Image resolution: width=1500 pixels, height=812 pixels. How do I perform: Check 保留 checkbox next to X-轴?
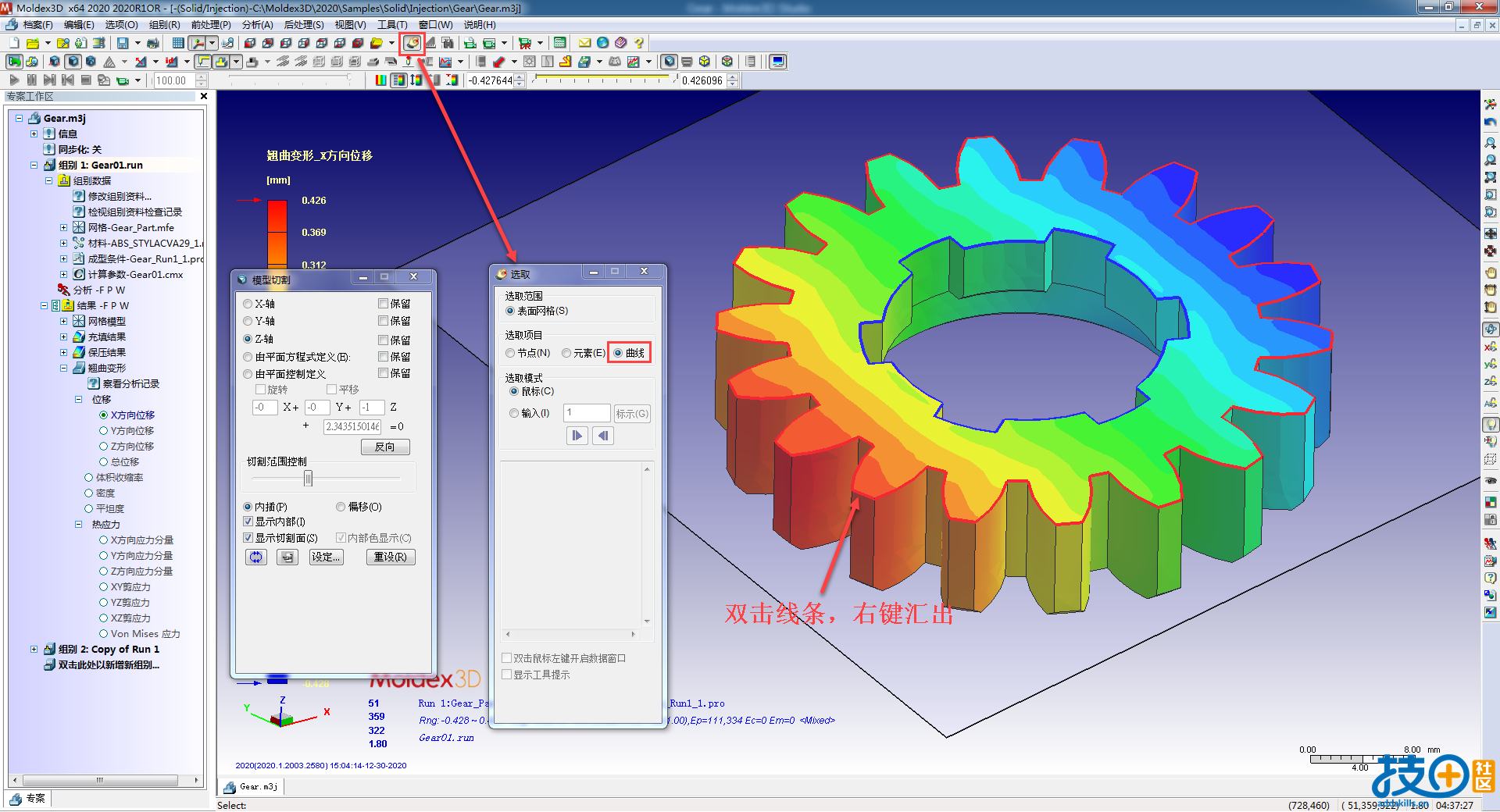pyautogui.click(x=384, y=304)
